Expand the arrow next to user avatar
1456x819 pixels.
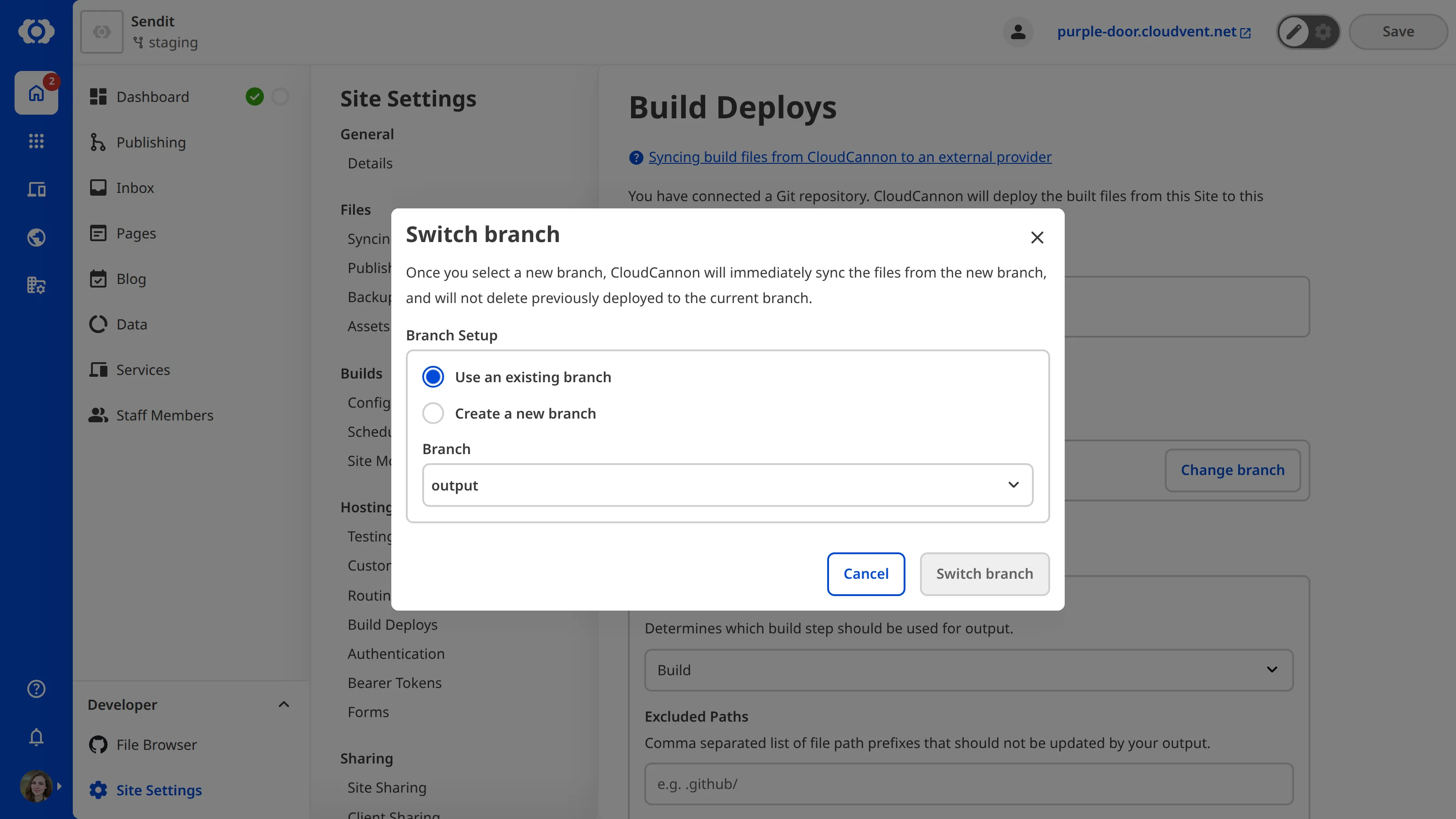click(59, 786)
